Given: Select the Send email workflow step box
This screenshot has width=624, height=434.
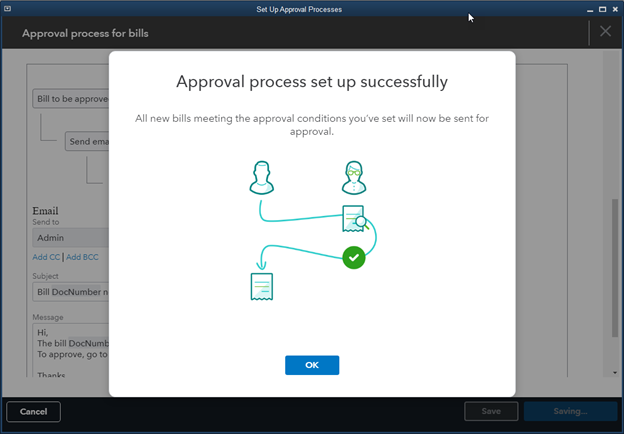Looking at the screenshot, I should point(87,141).
